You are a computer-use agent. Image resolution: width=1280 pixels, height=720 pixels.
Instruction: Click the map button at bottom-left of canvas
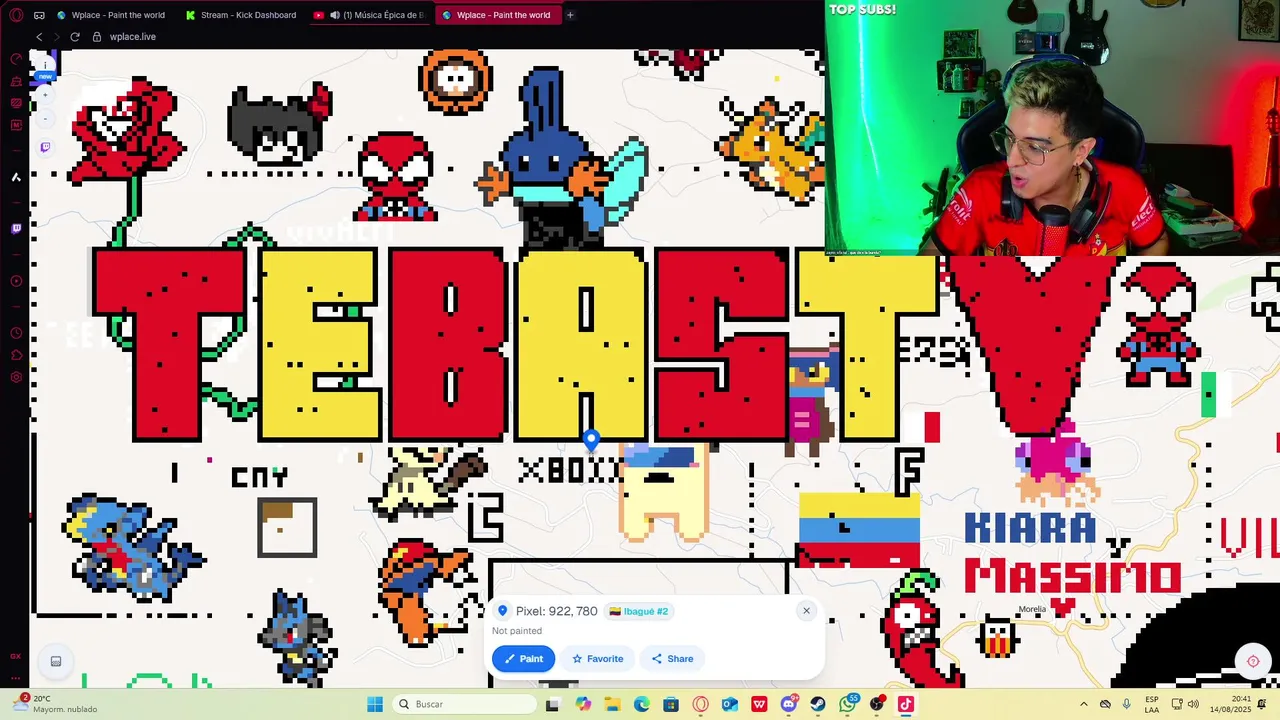pyautogui.click(x=56, y=661)
